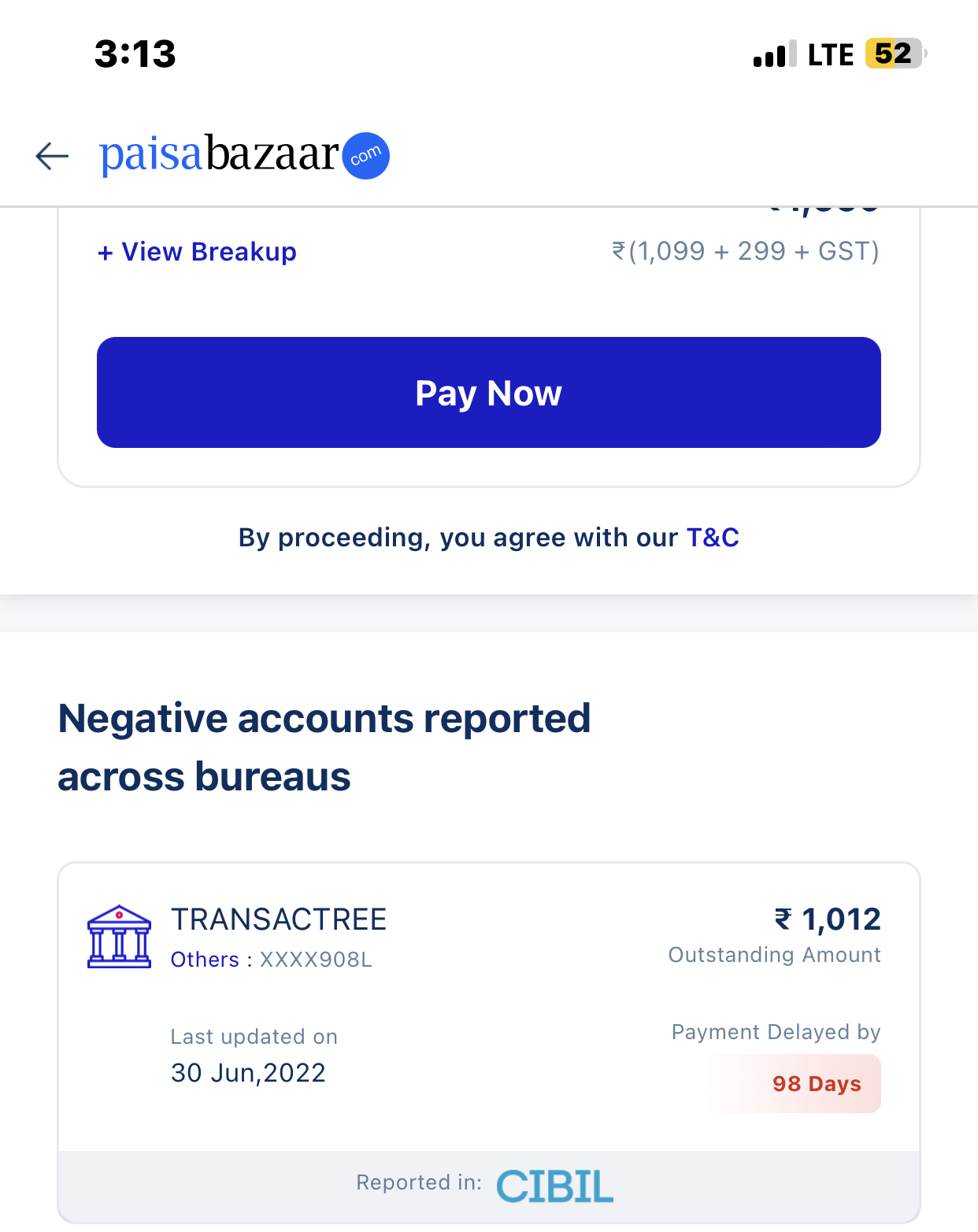
Task: Tap the Negative accounts reported heading
Action: (324, 747)
